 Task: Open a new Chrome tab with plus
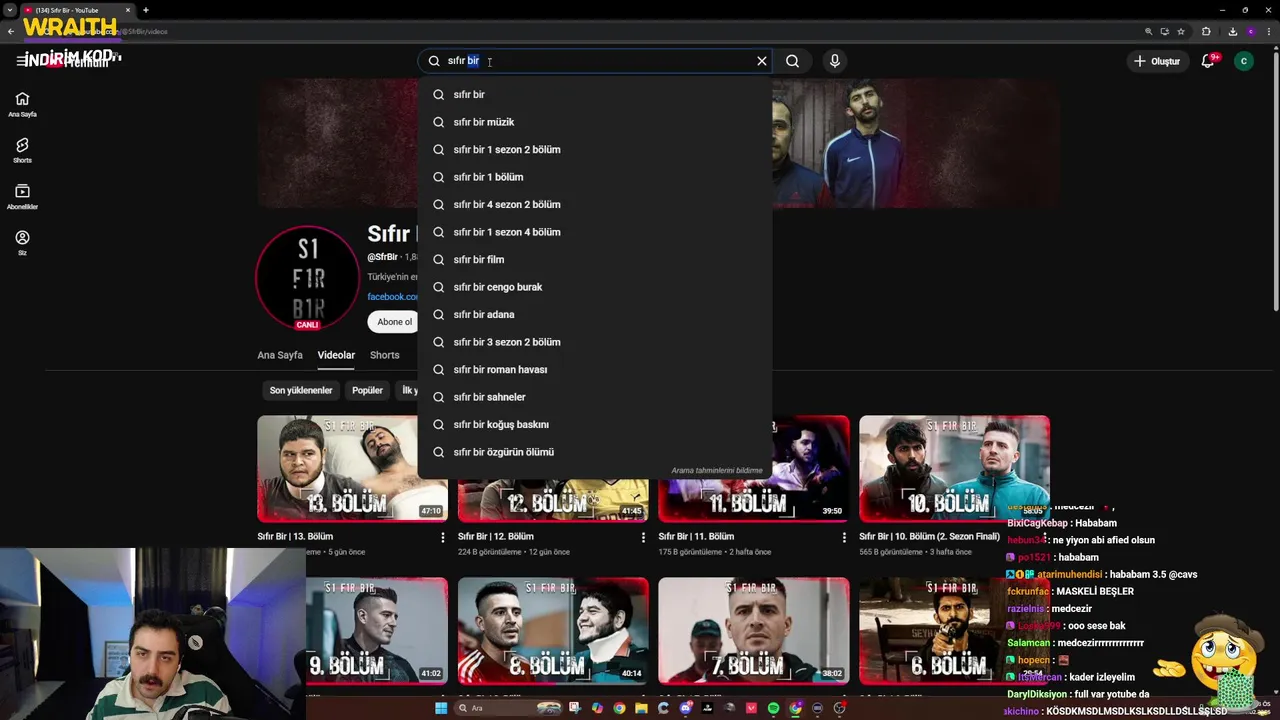[146, 10]
